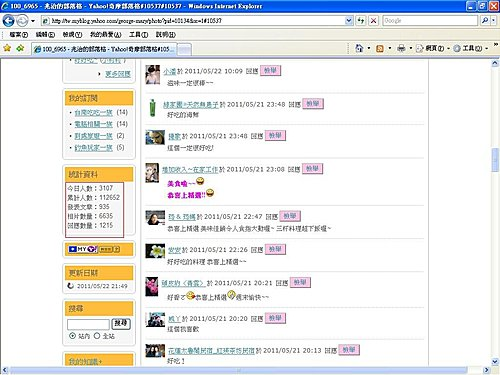The image size is (500, 375).
Task: Select the 全站 radio button
Action: (x=97, y=336)
